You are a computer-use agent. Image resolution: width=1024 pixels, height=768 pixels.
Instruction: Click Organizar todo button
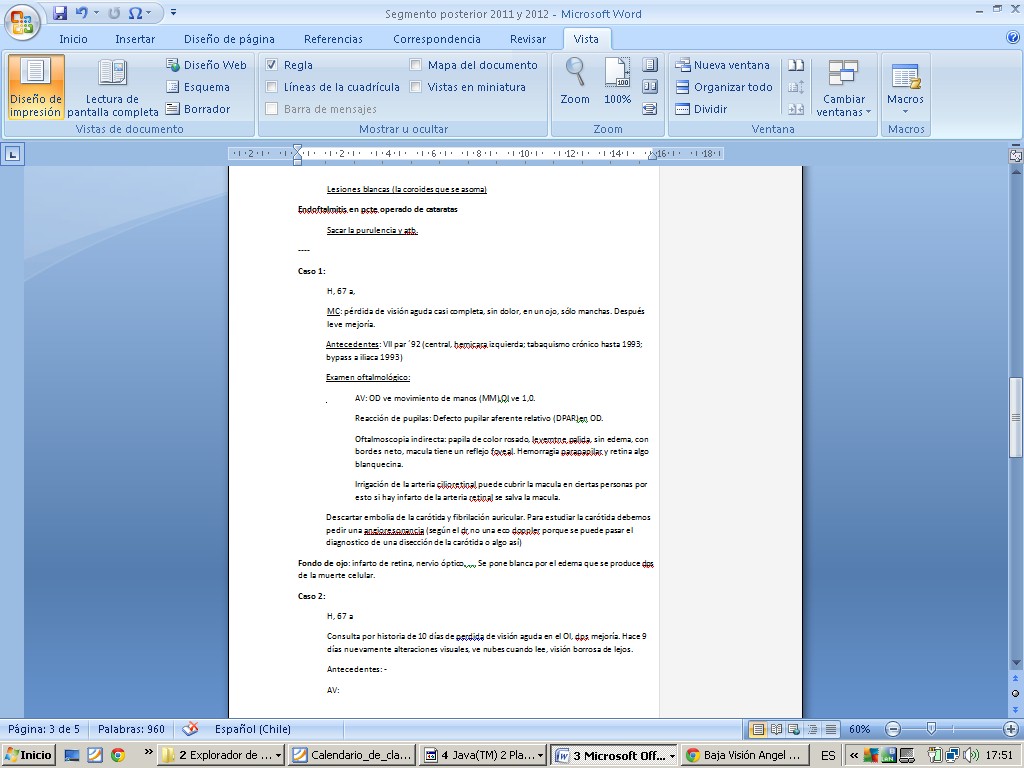point(724,87)
